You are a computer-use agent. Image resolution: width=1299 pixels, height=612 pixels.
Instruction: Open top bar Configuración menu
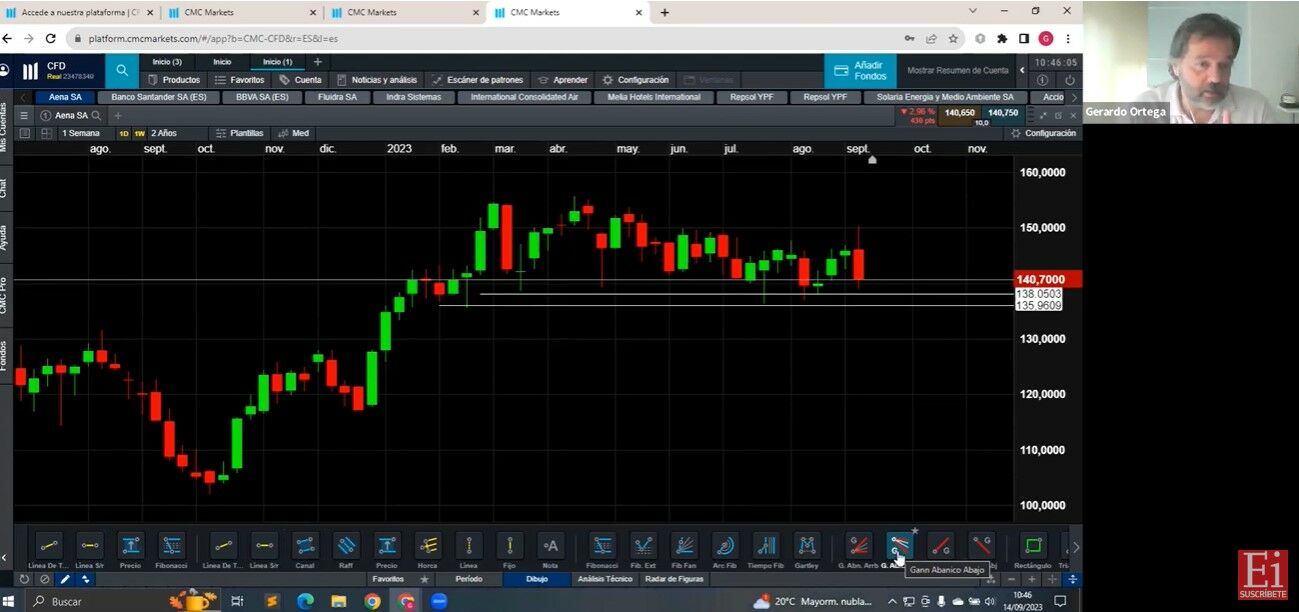(636, 80)
